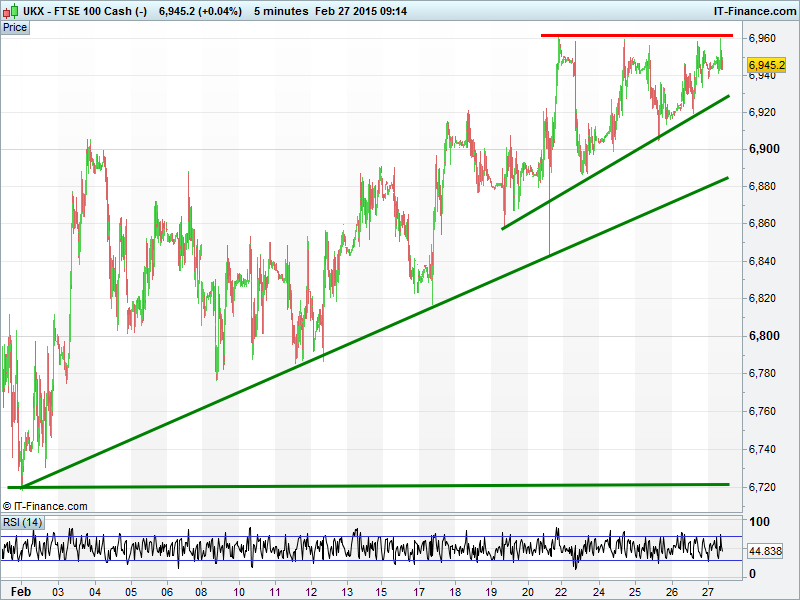The height and width of the screenshot is (600, 800).
Task: Click the 44.838 RSI value label
Action: pyautogui.click(x=765, y=551)
